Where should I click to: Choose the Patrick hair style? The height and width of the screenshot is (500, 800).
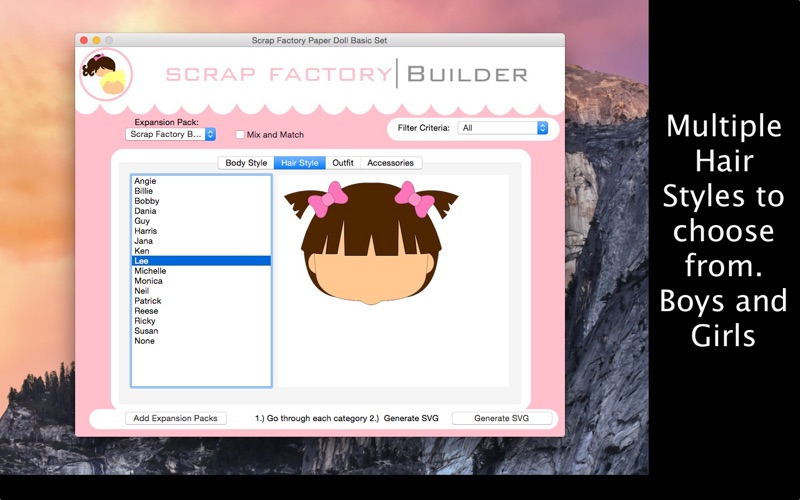201,301
